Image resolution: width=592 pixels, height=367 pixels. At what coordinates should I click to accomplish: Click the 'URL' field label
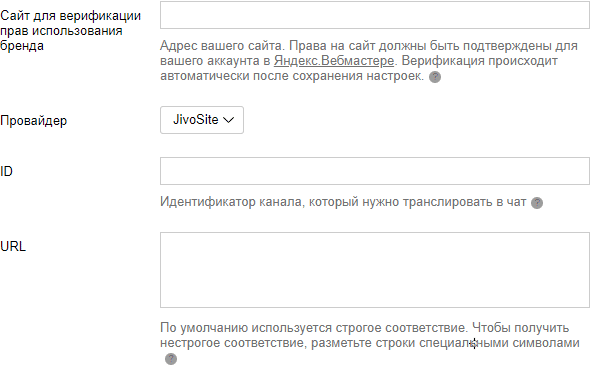[13, 247]
